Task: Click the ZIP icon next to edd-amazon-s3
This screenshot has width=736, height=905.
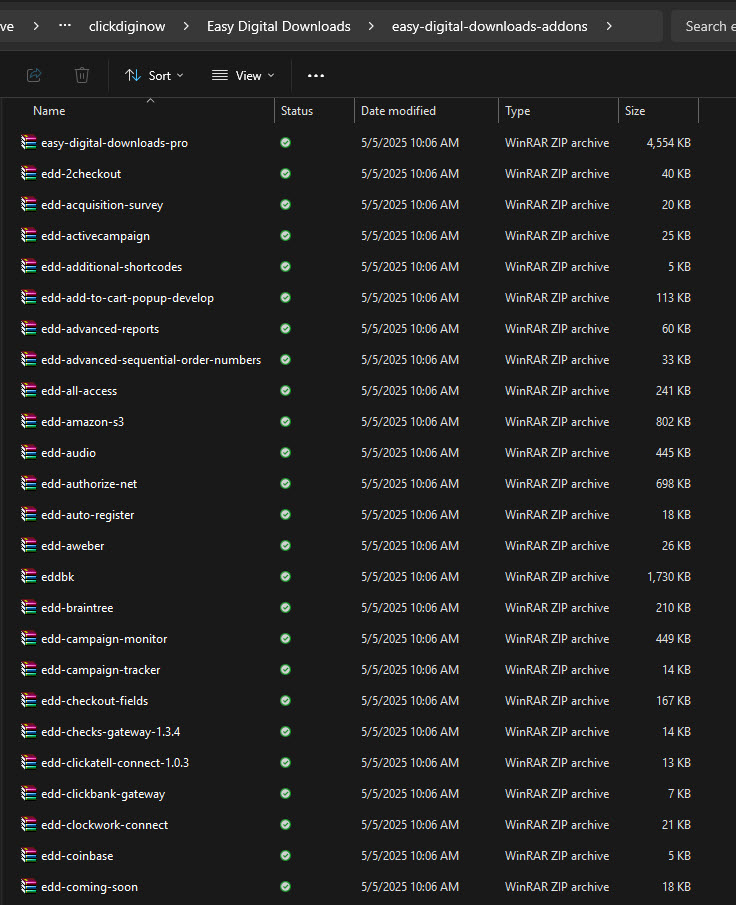Action: click(x=28, y=421)
